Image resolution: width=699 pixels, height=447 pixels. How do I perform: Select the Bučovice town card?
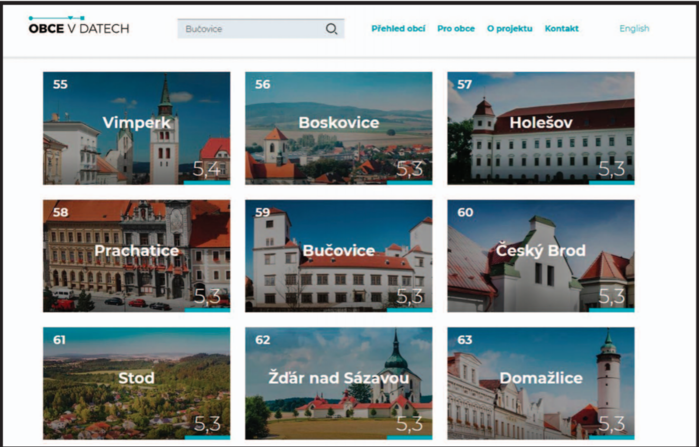(338, 255)
